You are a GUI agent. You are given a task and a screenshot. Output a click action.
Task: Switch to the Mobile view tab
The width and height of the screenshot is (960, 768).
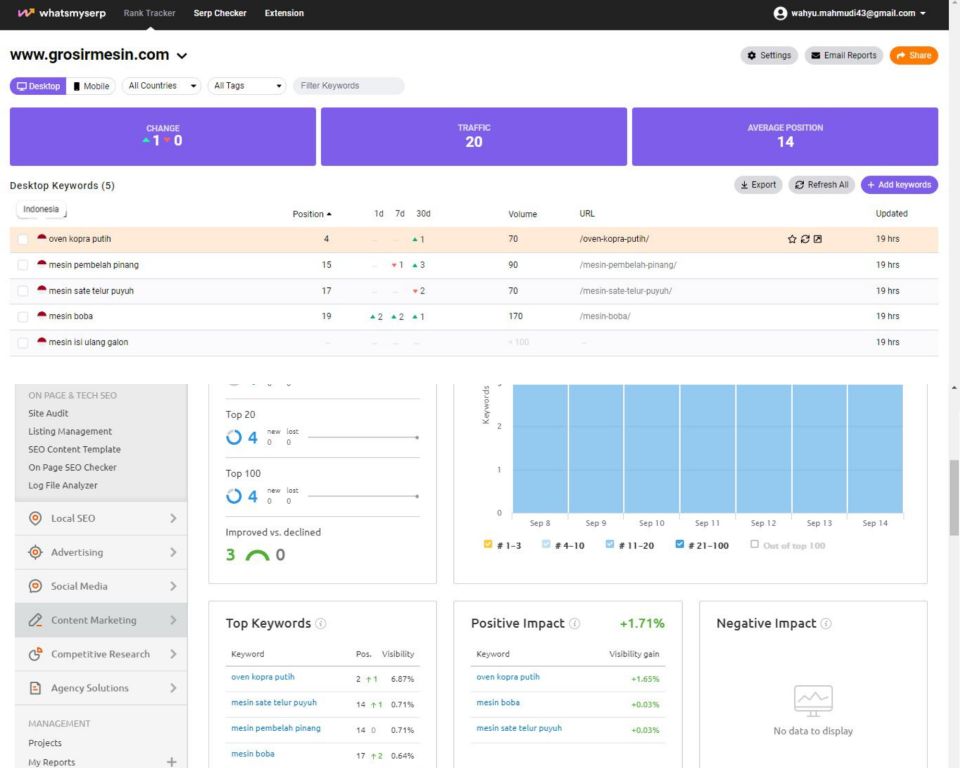tap(91, 86)
